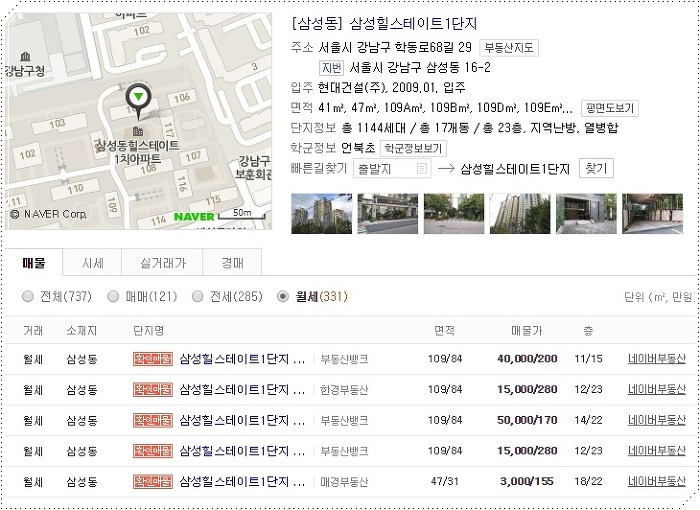Click the 출발지 input field
This screenshot has width=700, height=510.
coord(392,169)
